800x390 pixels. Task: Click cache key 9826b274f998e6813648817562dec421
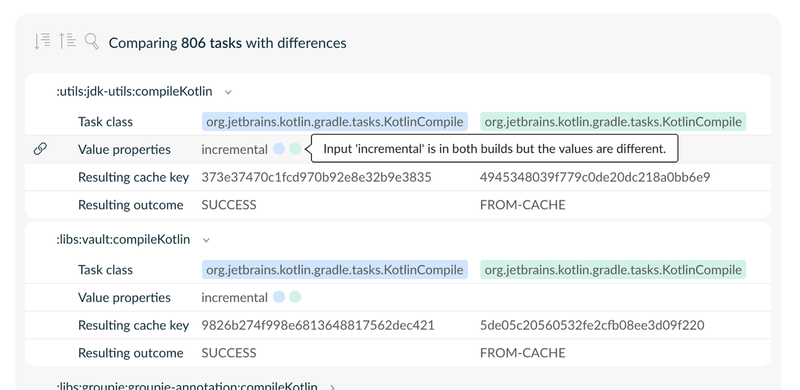click(x=318, y=325)
